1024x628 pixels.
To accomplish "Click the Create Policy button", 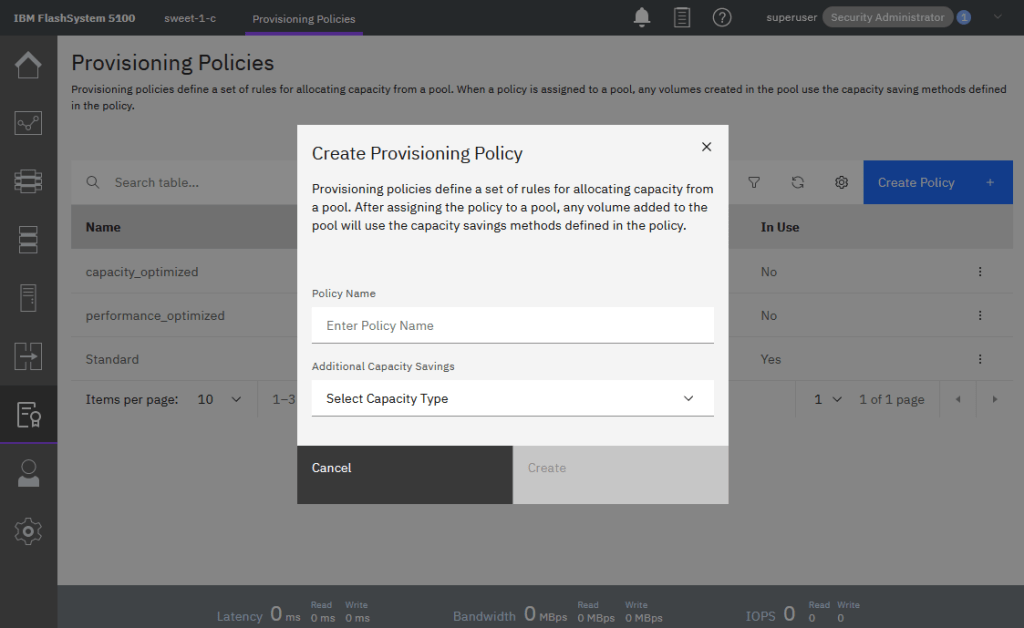I will pyautogui.click(x=936, y=182).
